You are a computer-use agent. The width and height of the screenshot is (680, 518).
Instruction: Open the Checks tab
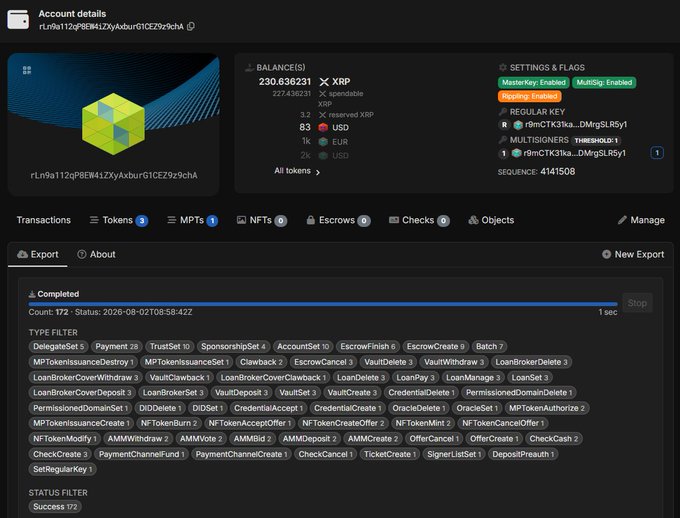click(x=419, y=220)
